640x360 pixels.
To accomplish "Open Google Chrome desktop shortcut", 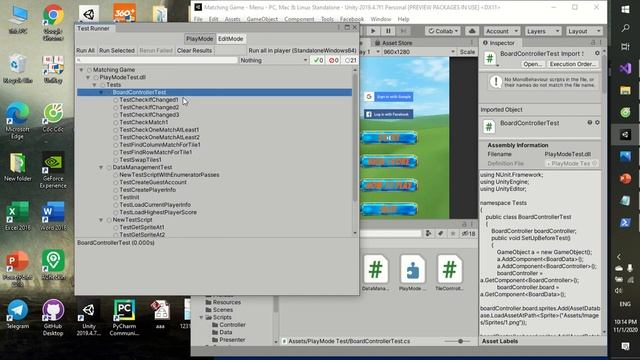I will point(53,22).
